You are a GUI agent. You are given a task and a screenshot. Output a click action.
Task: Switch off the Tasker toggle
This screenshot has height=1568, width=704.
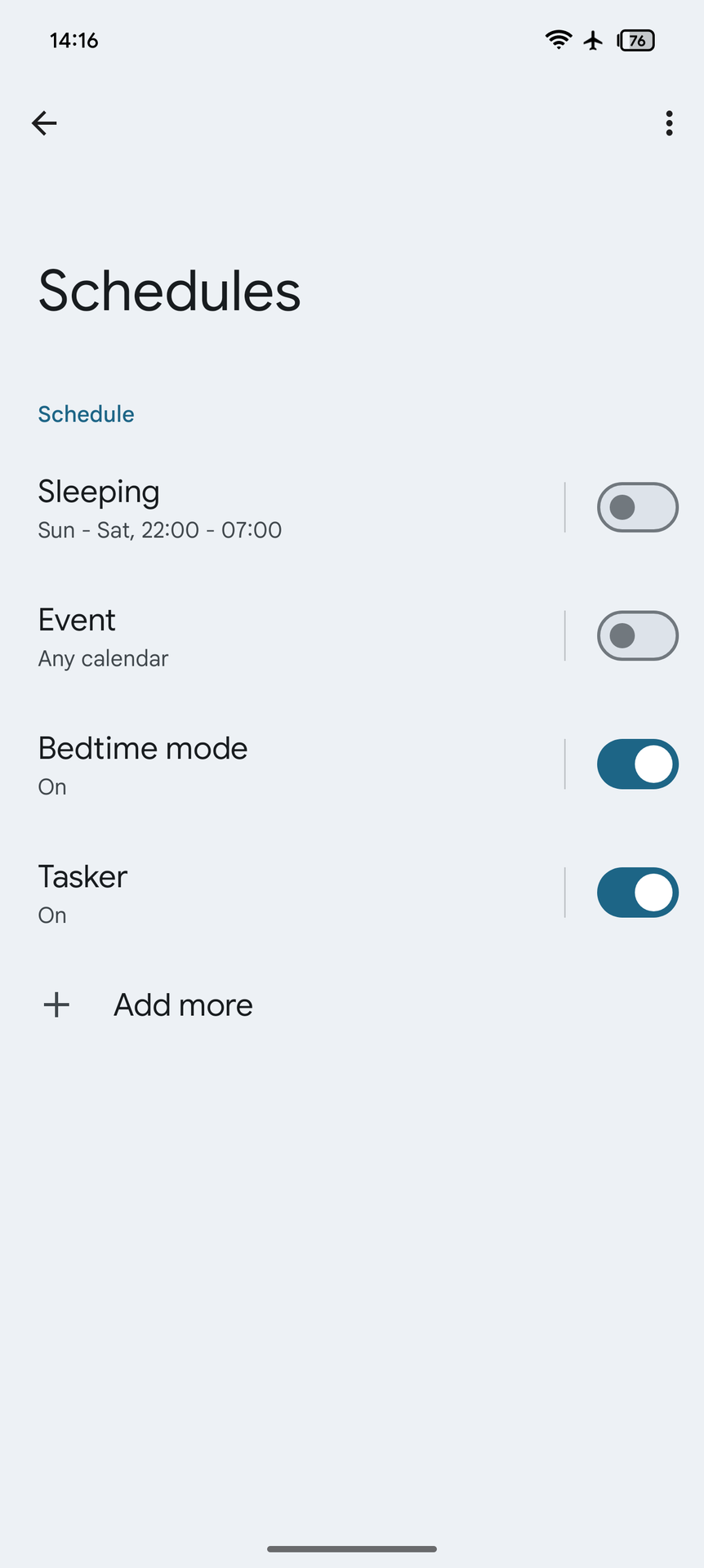click(637, 893)
